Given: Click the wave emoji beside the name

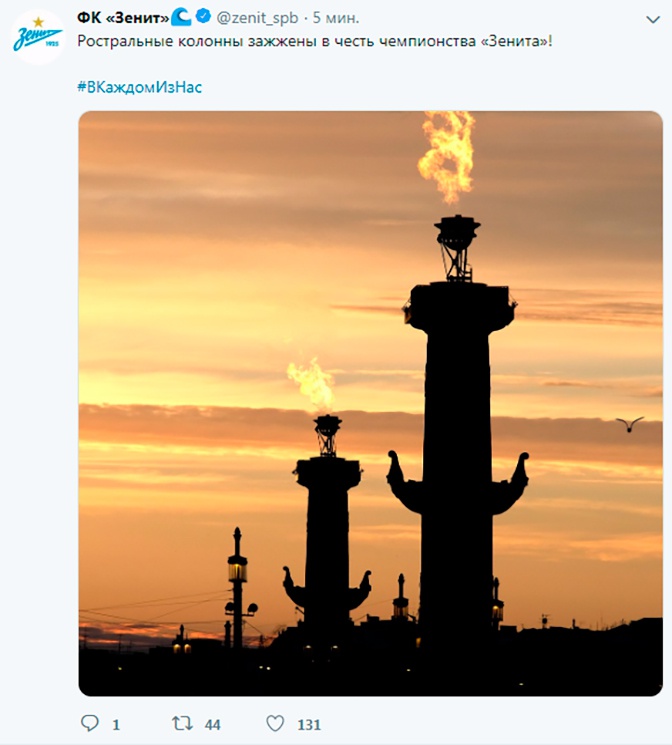Looking at the screenshot, I should pos(181,17).
